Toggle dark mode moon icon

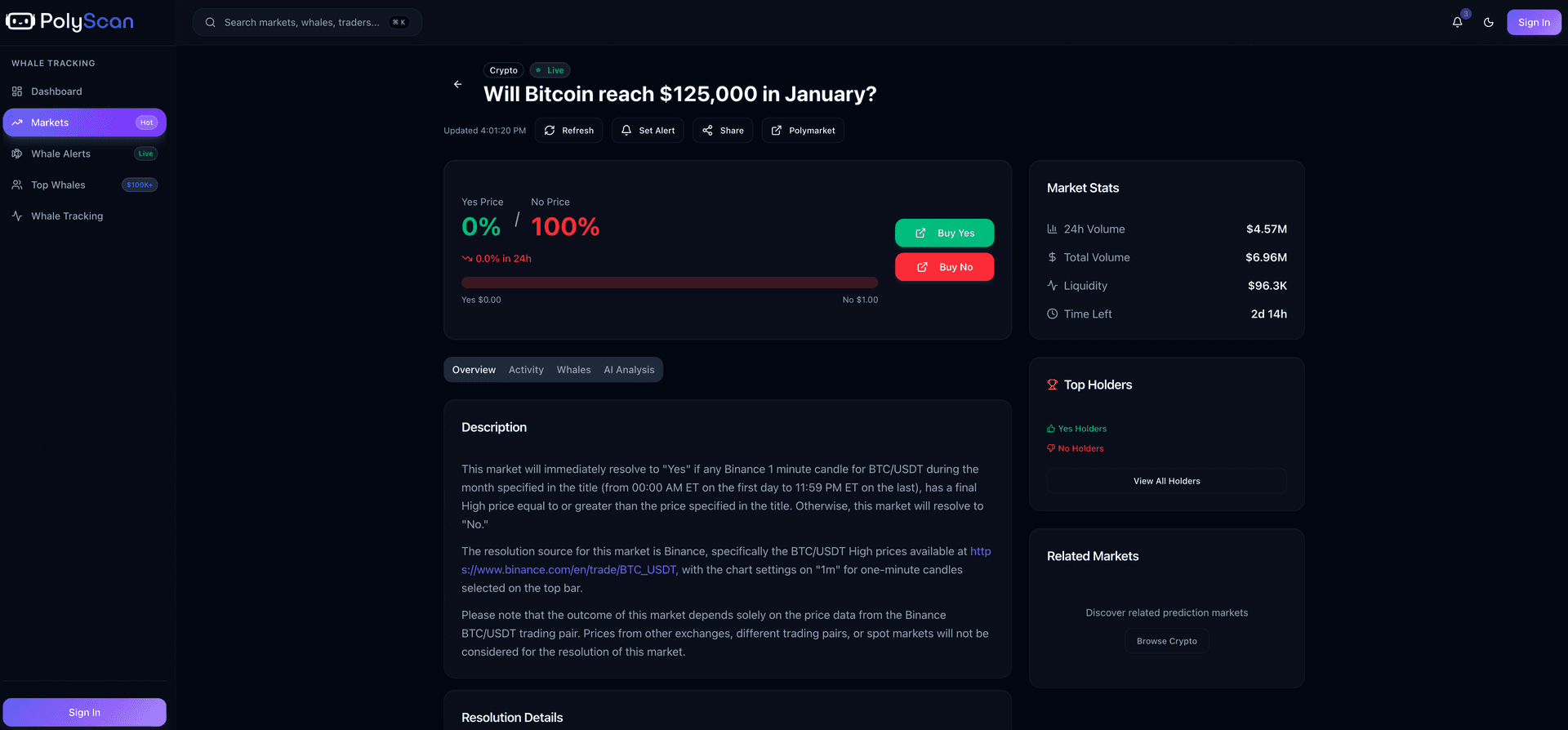click(1489, 22)
